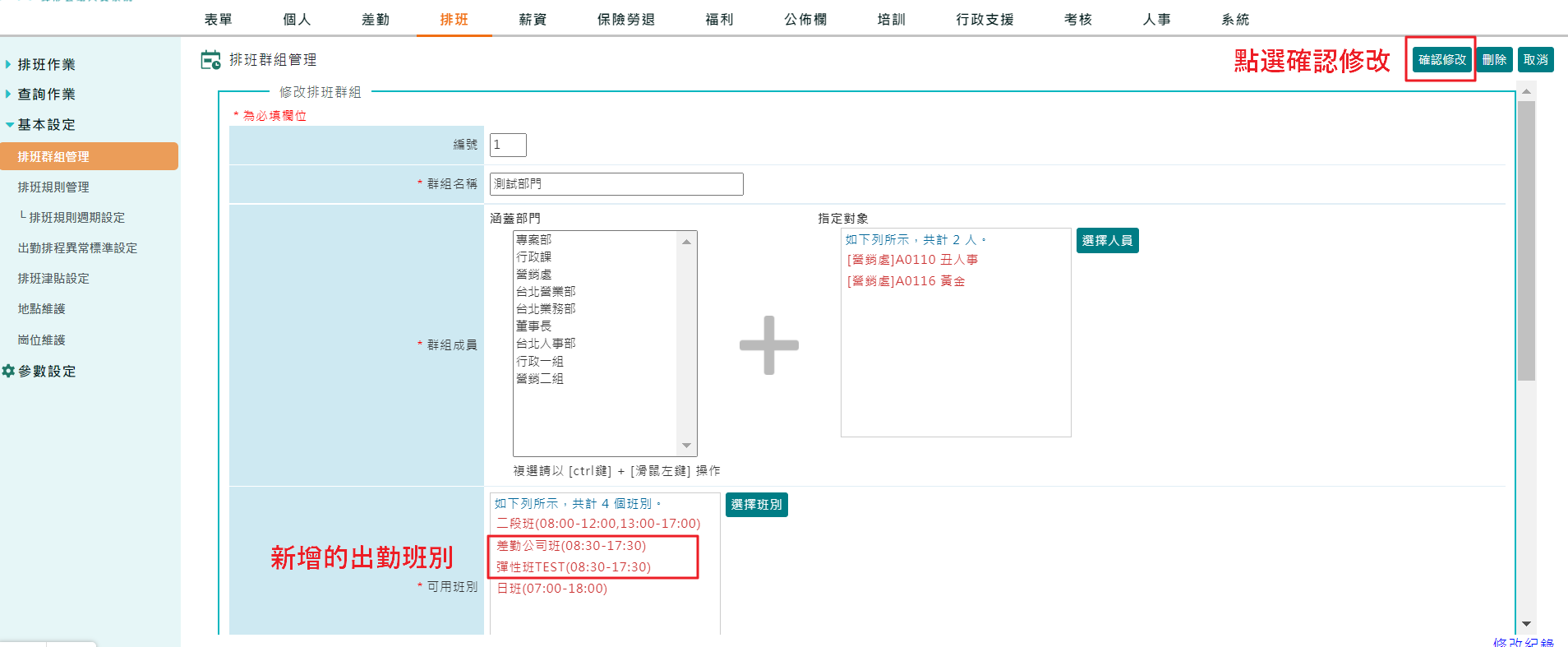
Task: Expand the 排班作業 sidebar section
Action: click(x=46, y=64)
